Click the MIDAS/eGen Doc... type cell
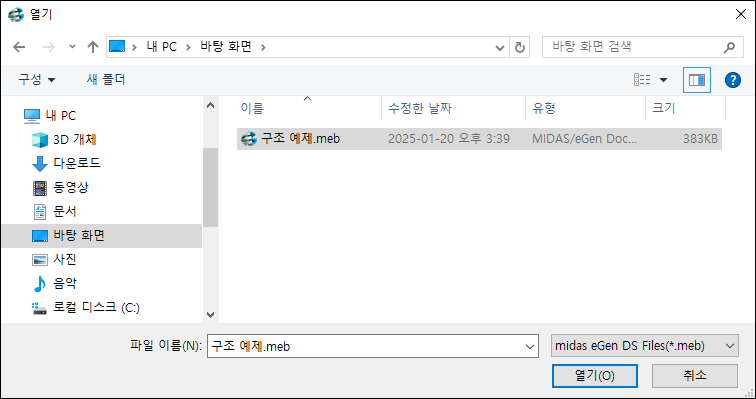 pyautogui.click(x=585, y=139)
